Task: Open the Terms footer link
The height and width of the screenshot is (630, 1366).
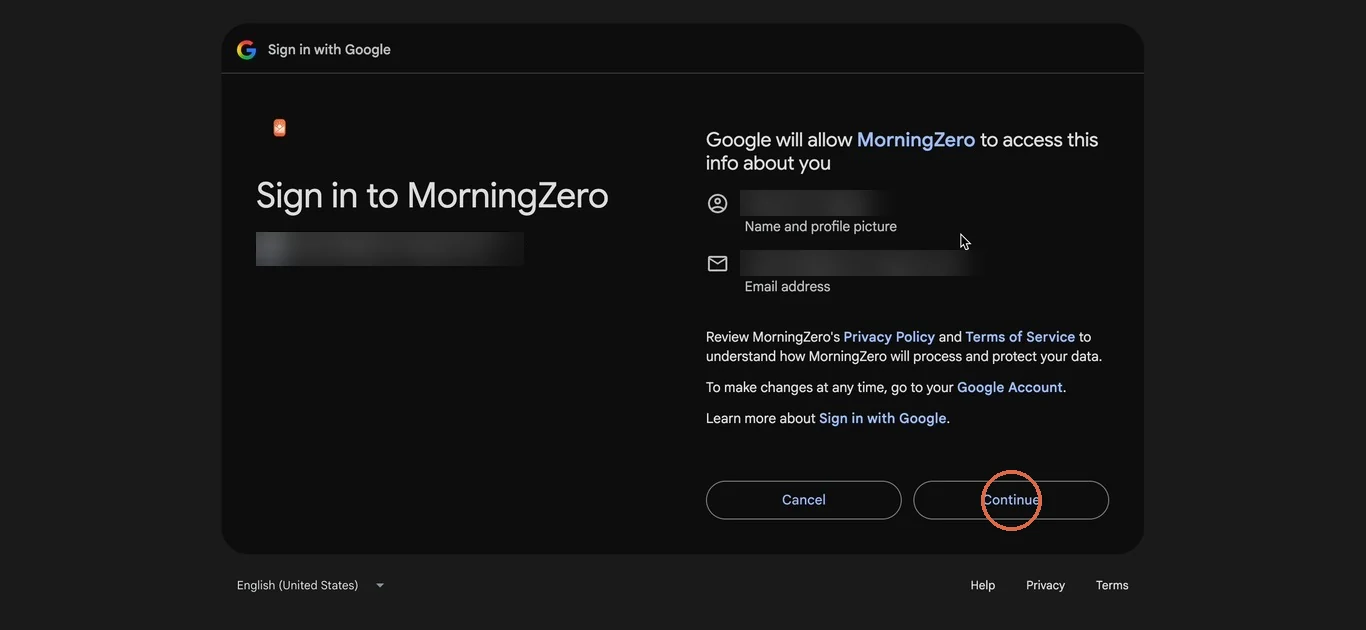Action: (x=1112, y=585)
